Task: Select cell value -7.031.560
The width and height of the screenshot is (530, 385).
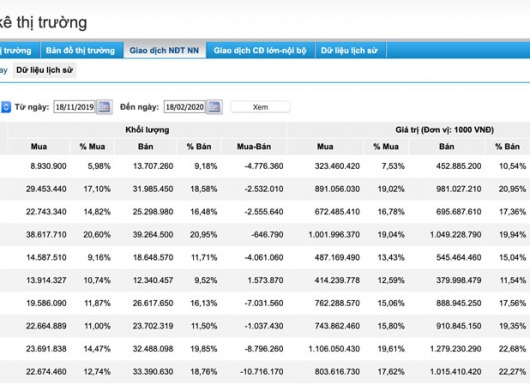Action: [x=264, y=303]
